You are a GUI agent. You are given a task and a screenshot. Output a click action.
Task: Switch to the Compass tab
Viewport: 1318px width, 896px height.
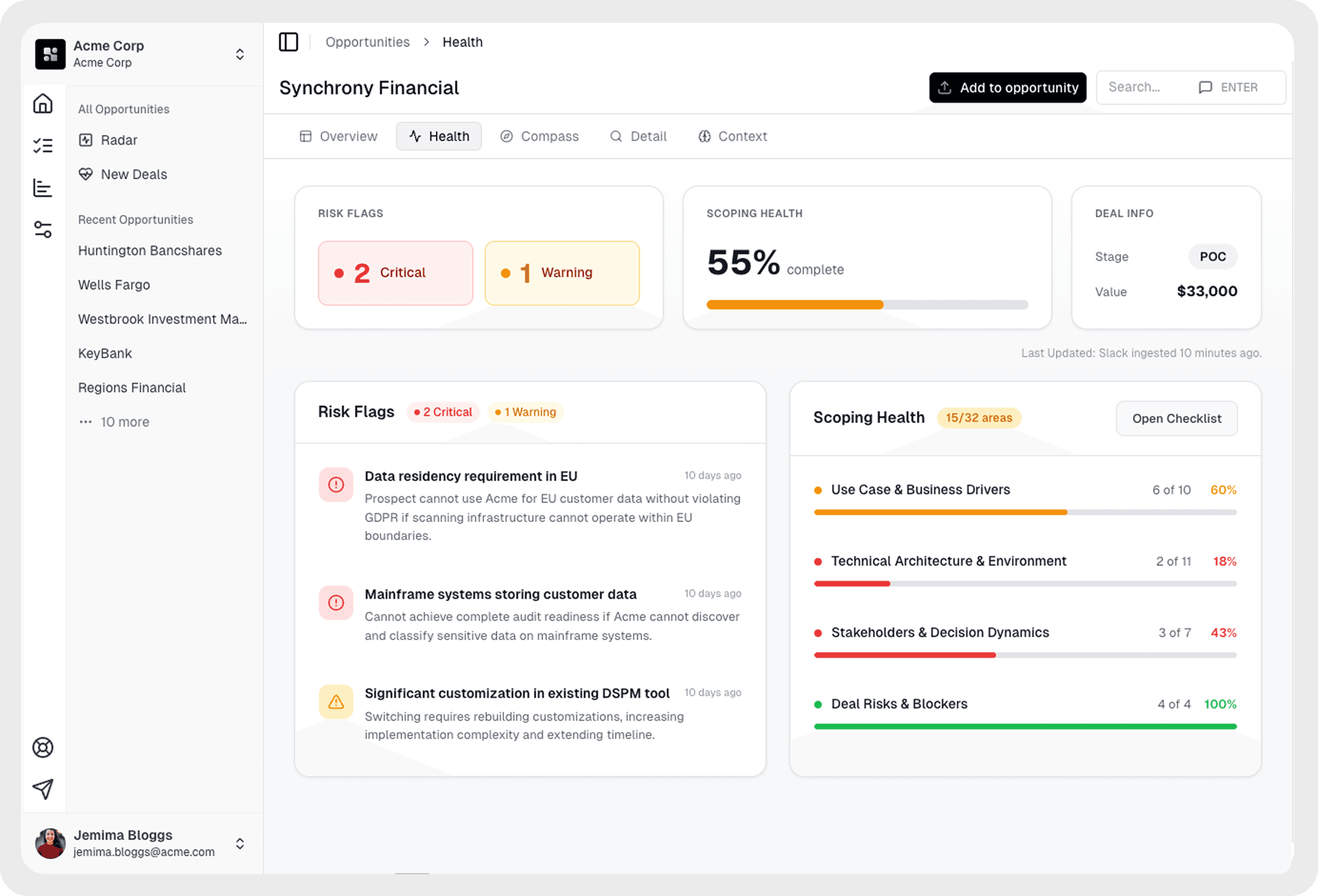click(x=539, y=136)
